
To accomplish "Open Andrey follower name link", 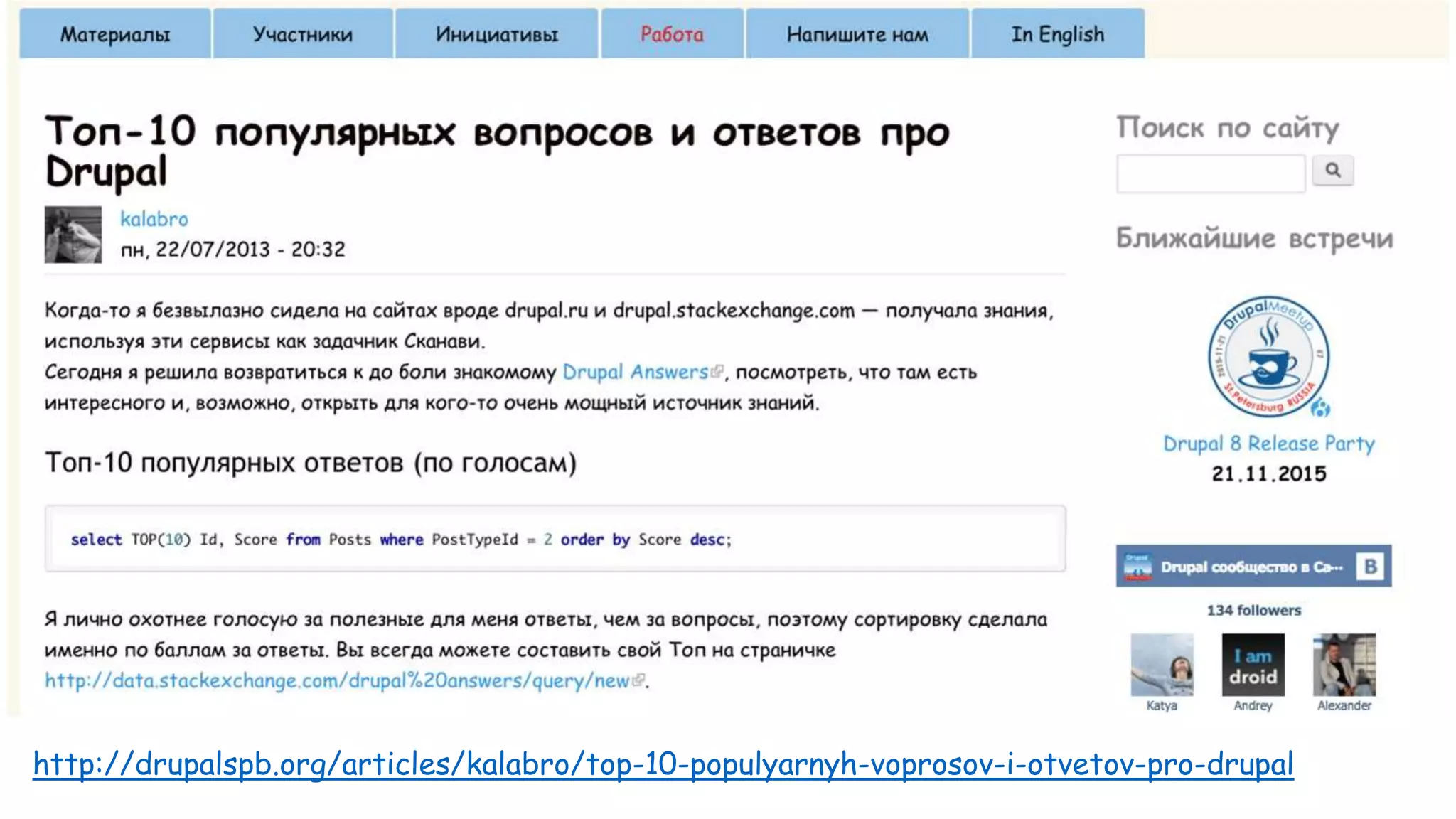I will [1253, 705].
